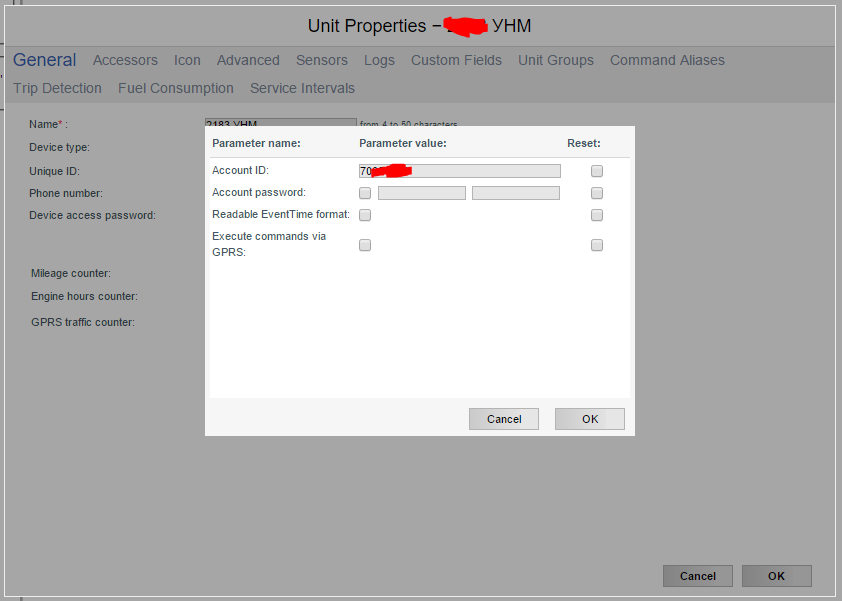Enable Execute commands via GPRS checkbox
Viewport: 842px width, 601px height.
(x=365, y=245)
